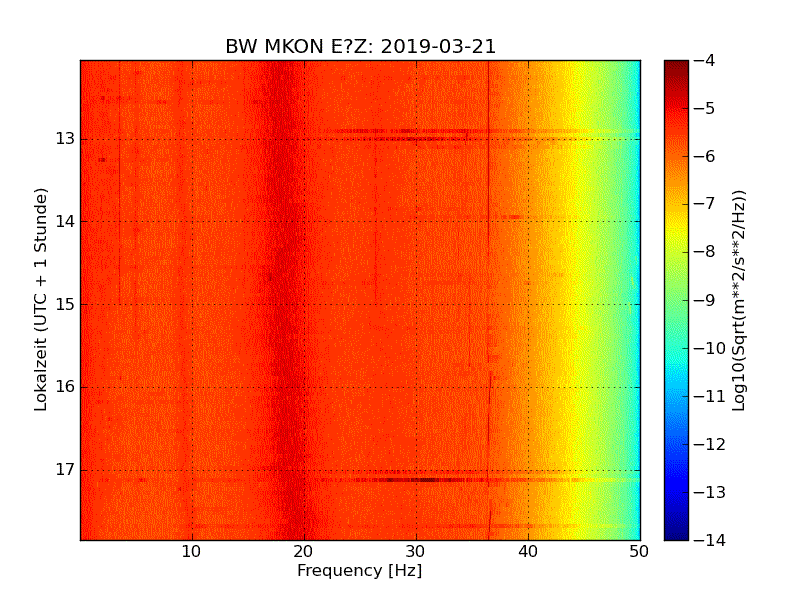Click the grid intersection at 20 Hz and 15 o'clock
Viewport: 800px width, 600px height.
(304, 305)
